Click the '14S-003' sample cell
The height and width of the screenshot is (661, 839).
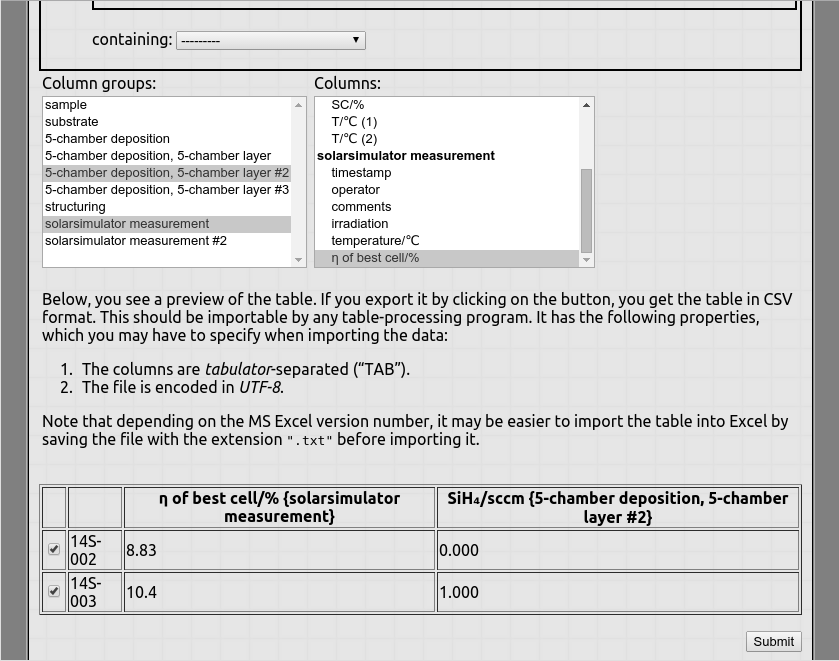95,592
